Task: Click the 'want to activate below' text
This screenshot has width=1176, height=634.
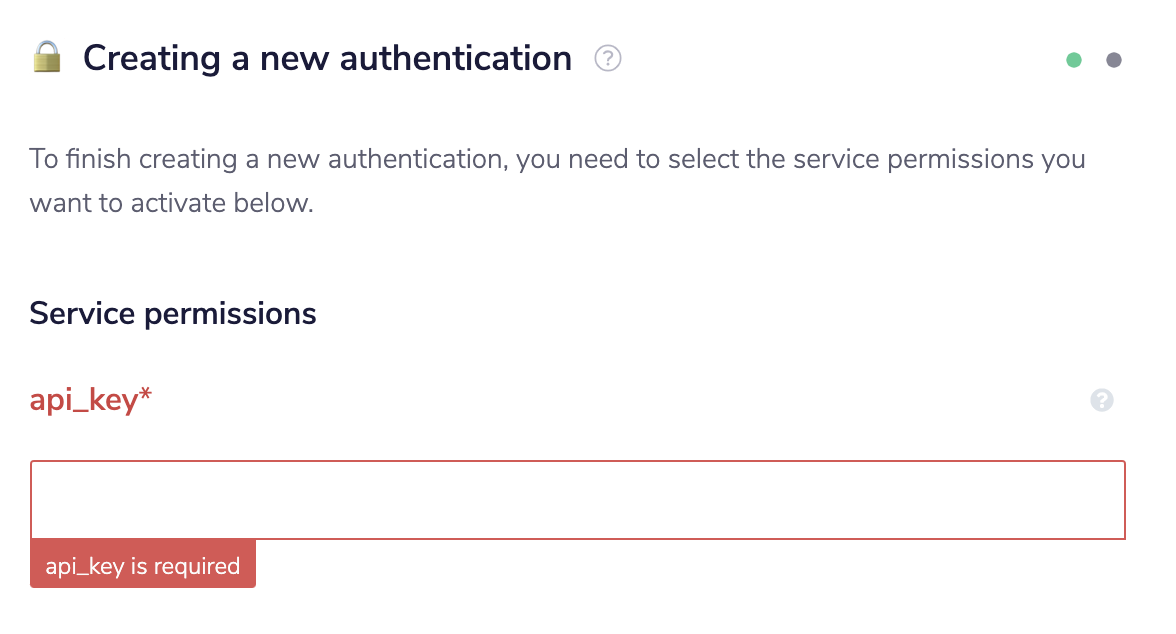Action: pos(171,204)
